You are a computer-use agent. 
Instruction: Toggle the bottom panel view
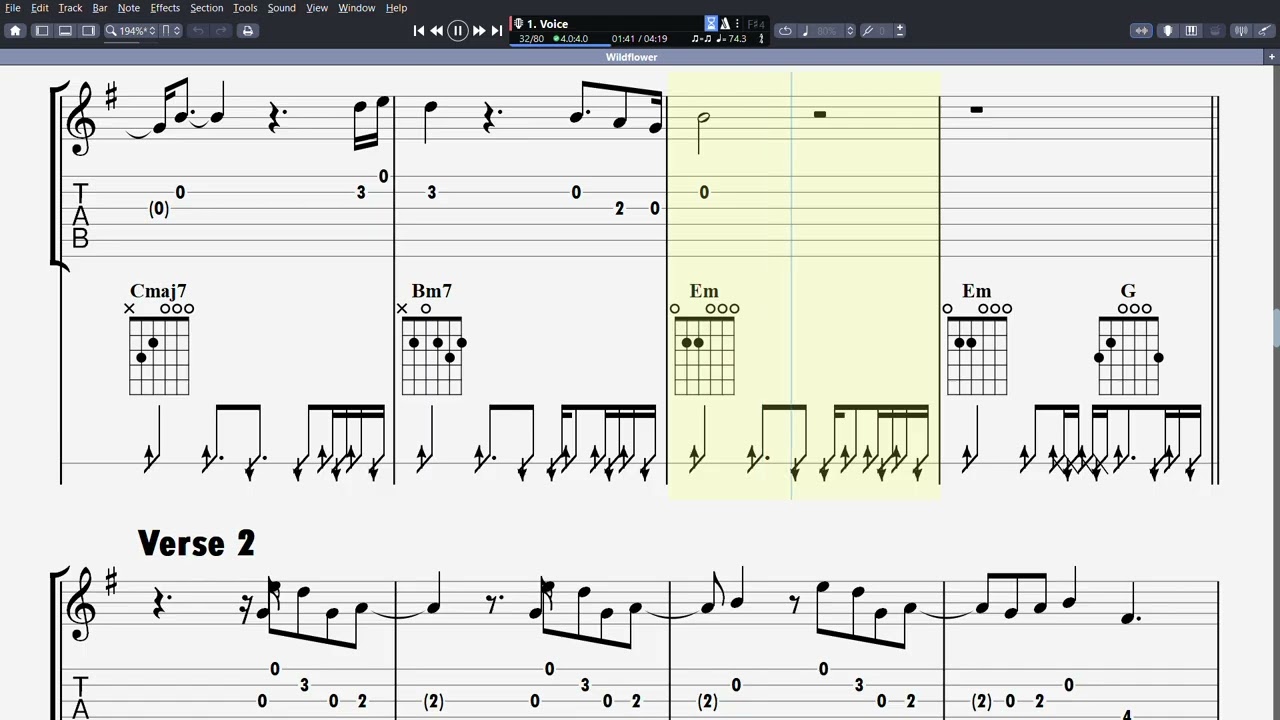[x=65, y=31]
